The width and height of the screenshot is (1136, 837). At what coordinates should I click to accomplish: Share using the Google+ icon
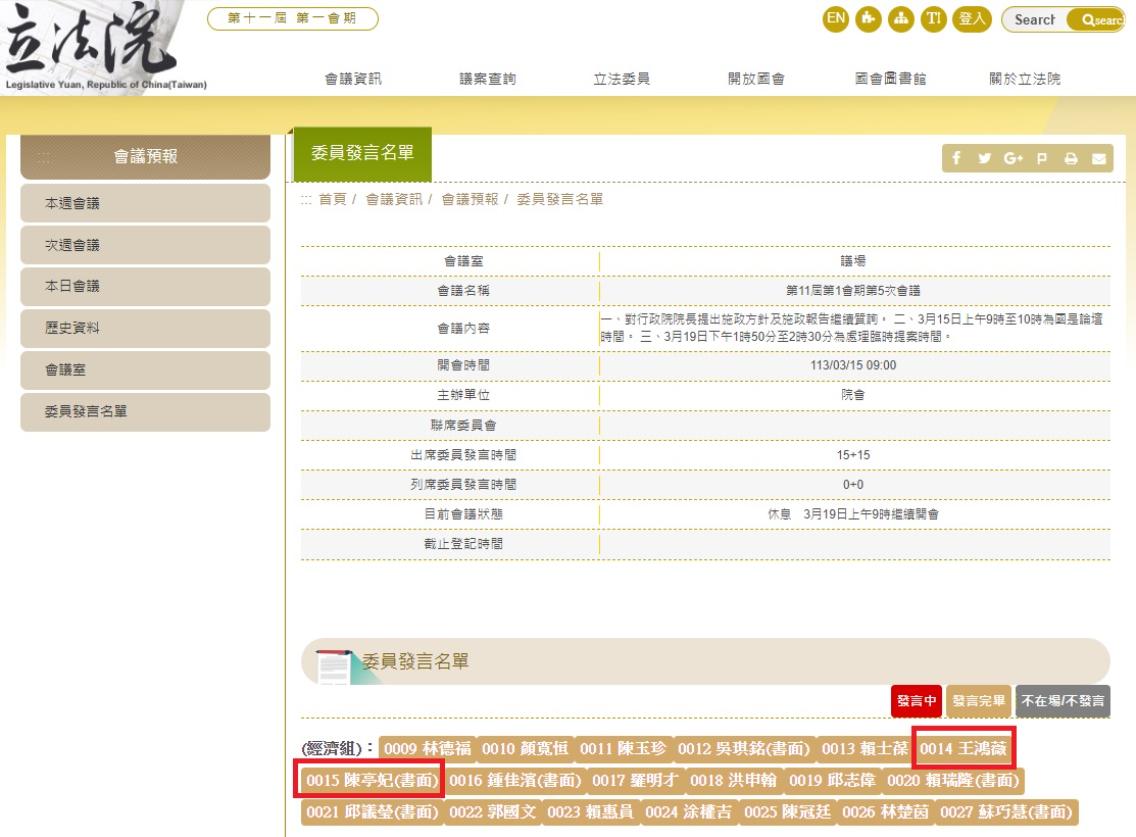[1011, 159]
